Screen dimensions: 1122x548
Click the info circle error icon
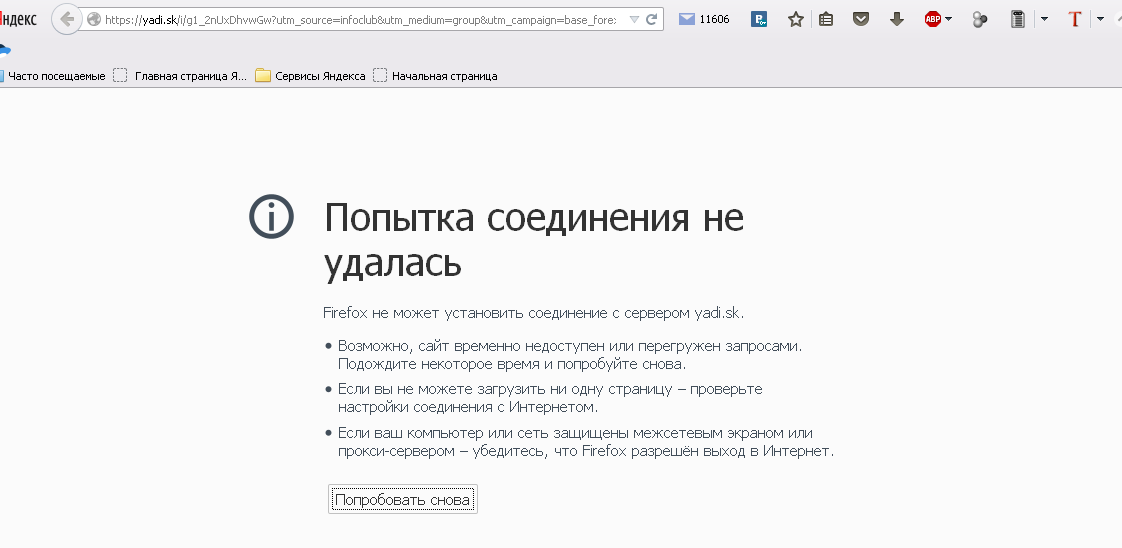point(271,216)
